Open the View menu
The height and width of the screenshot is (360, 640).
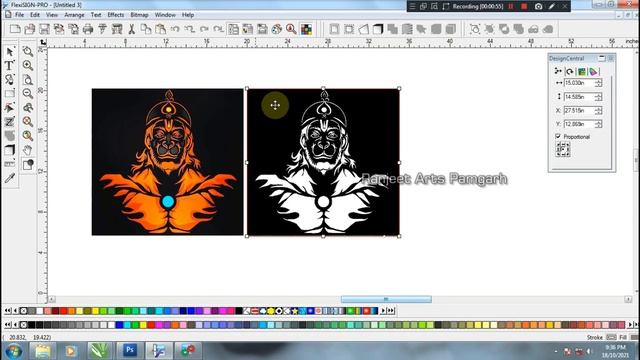click(x=51, y=15)
